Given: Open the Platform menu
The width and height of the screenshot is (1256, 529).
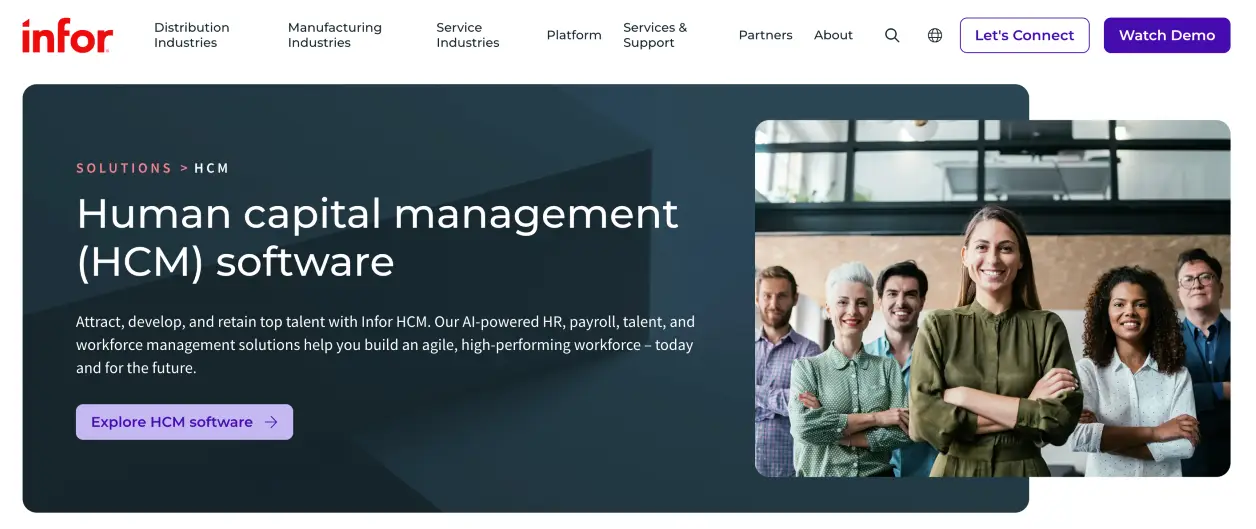Looking at the screenshot, I should pos(574,35).
